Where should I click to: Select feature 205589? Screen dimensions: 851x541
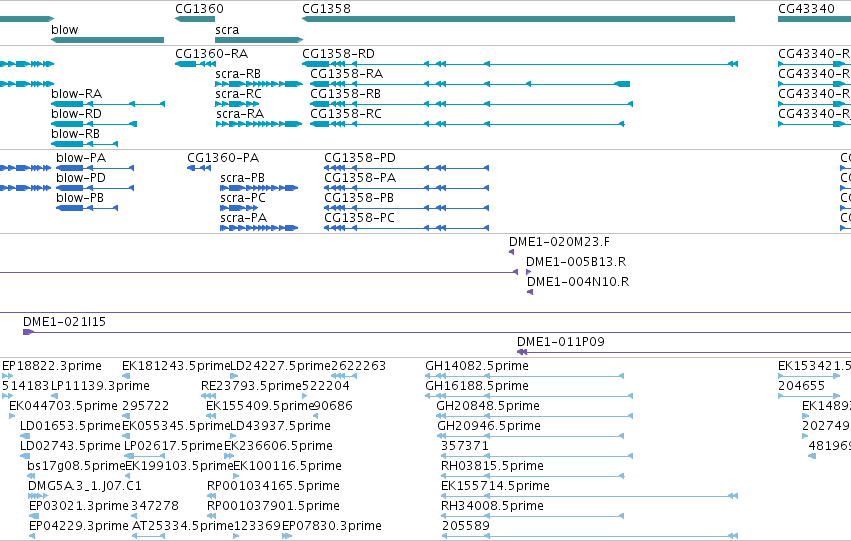click(589, 536)
